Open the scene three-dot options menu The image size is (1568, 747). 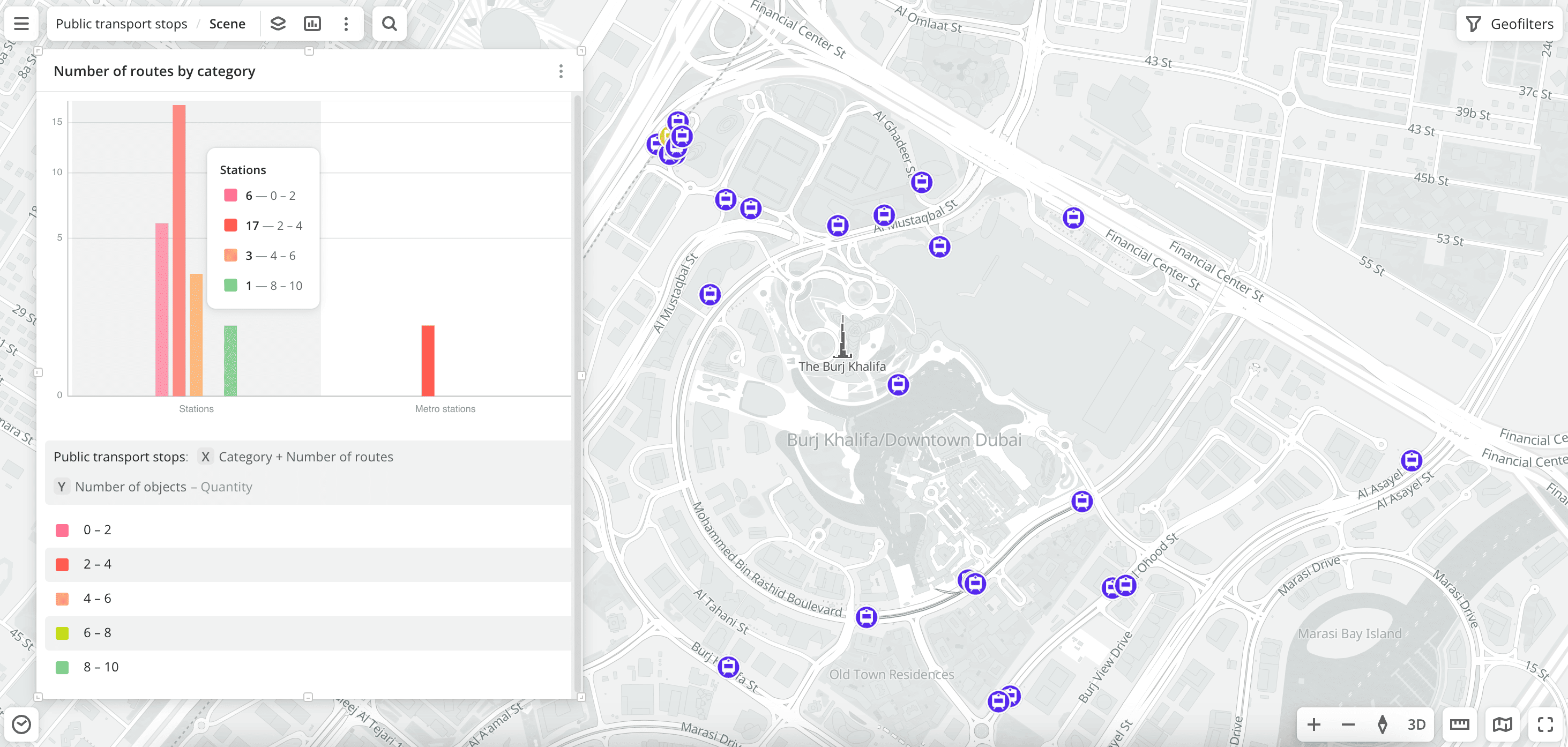346,24
